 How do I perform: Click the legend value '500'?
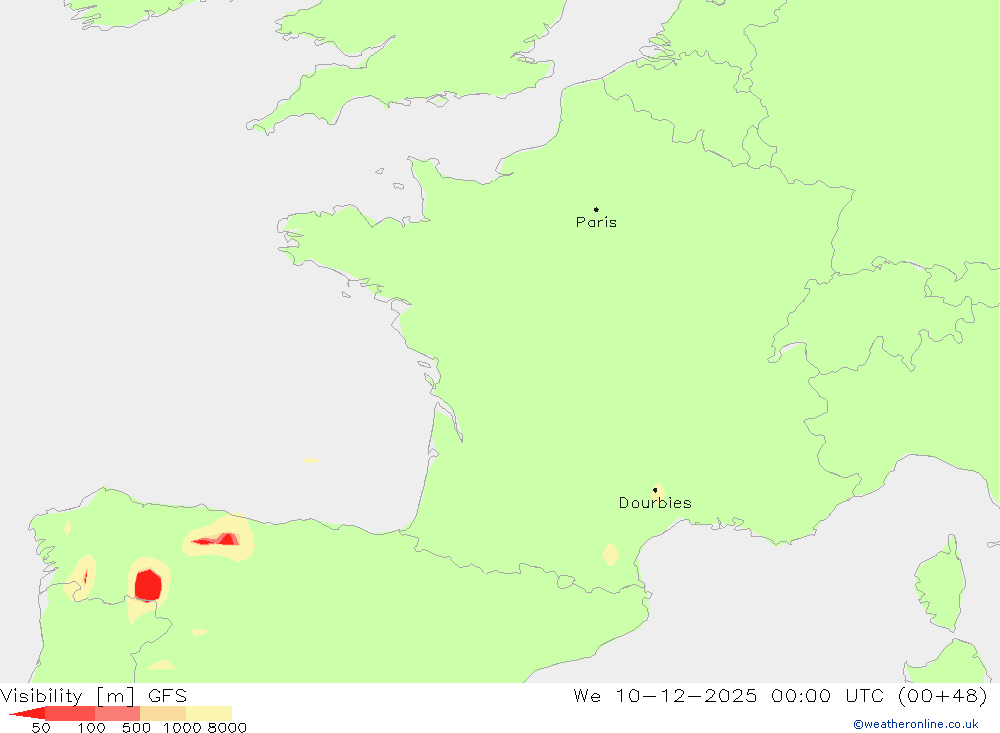pos(136,727)
